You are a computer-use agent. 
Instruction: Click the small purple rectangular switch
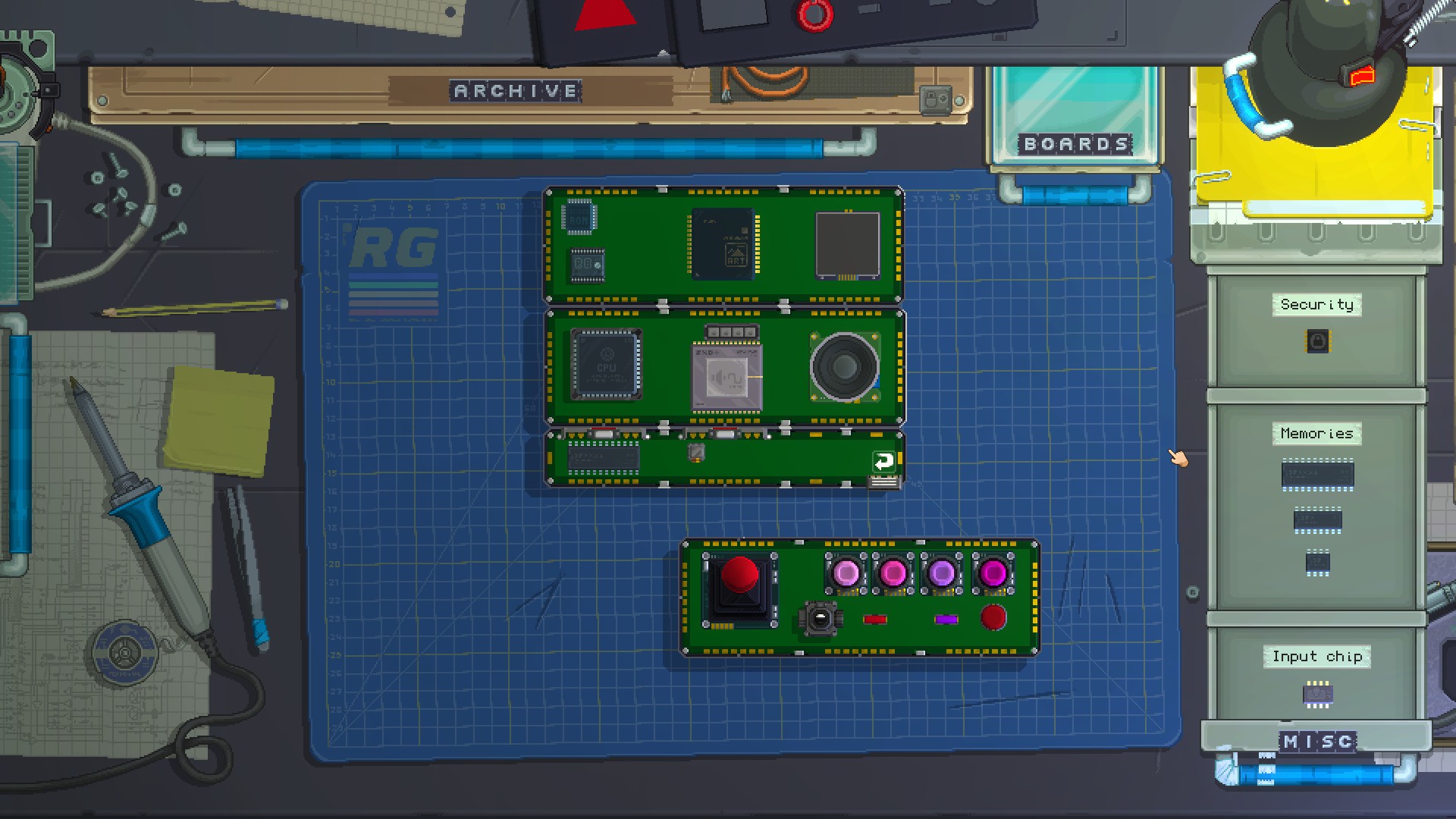point(946,620)
